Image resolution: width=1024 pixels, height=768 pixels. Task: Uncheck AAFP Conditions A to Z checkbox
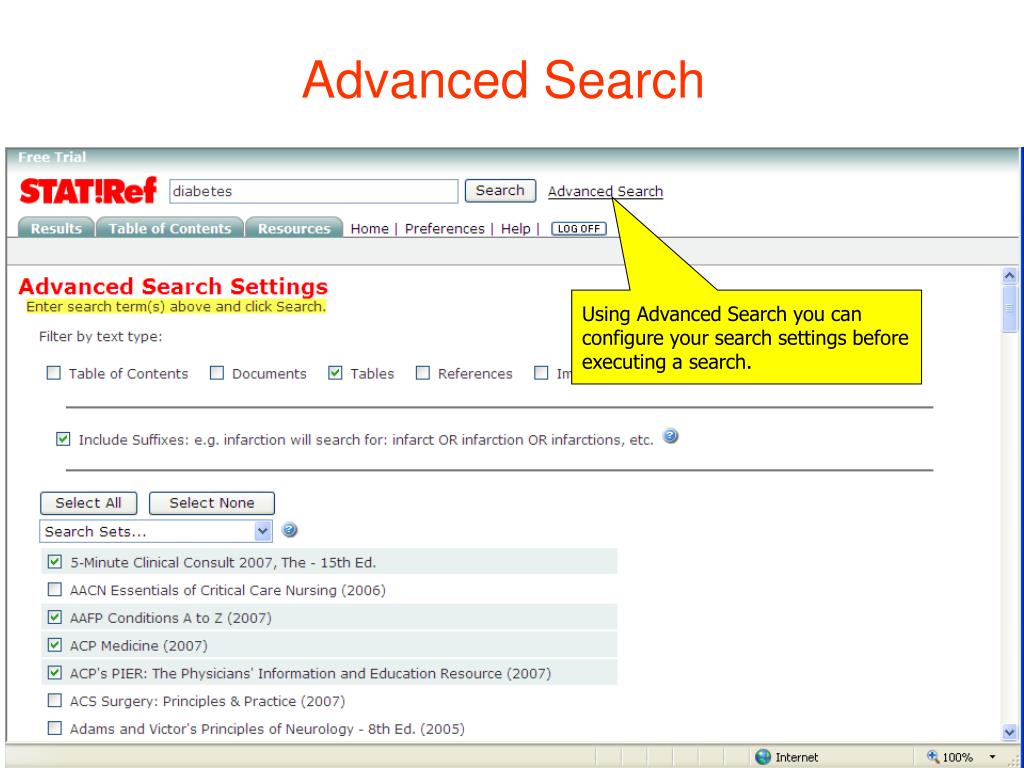55,617
